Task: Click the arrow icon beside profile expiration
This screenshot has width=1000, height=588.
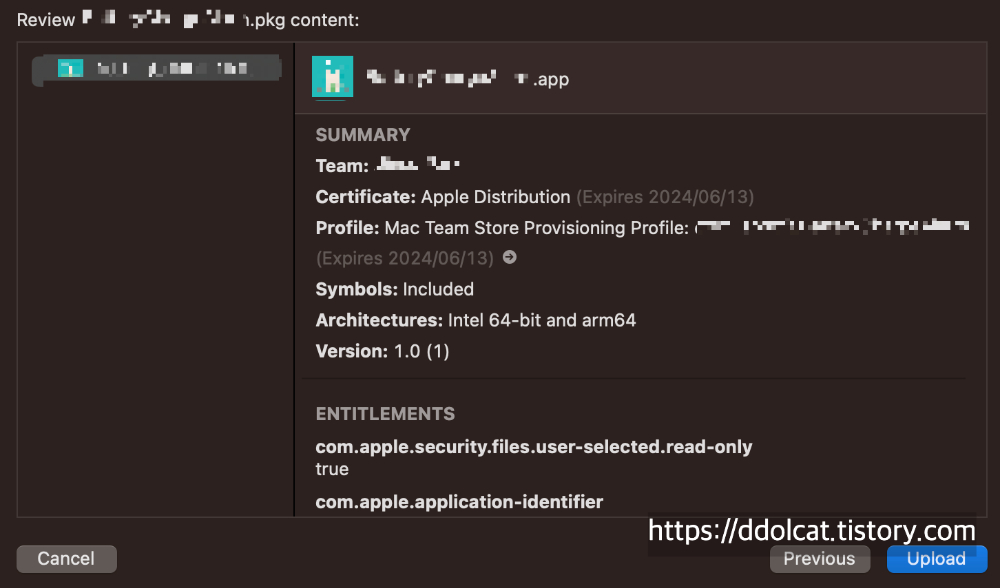Action: [509, 258]
